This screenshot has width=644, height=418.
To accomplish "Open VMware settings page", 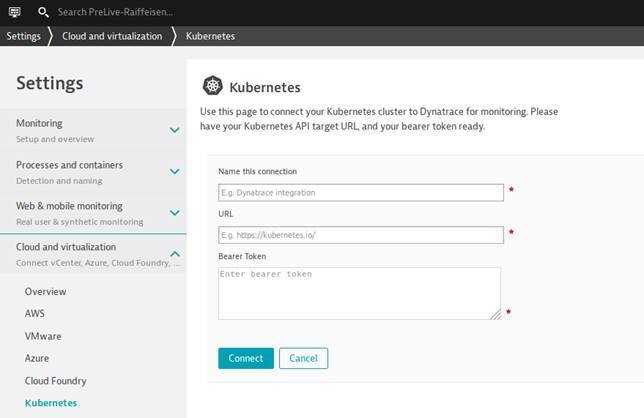I will pos(43,336).
